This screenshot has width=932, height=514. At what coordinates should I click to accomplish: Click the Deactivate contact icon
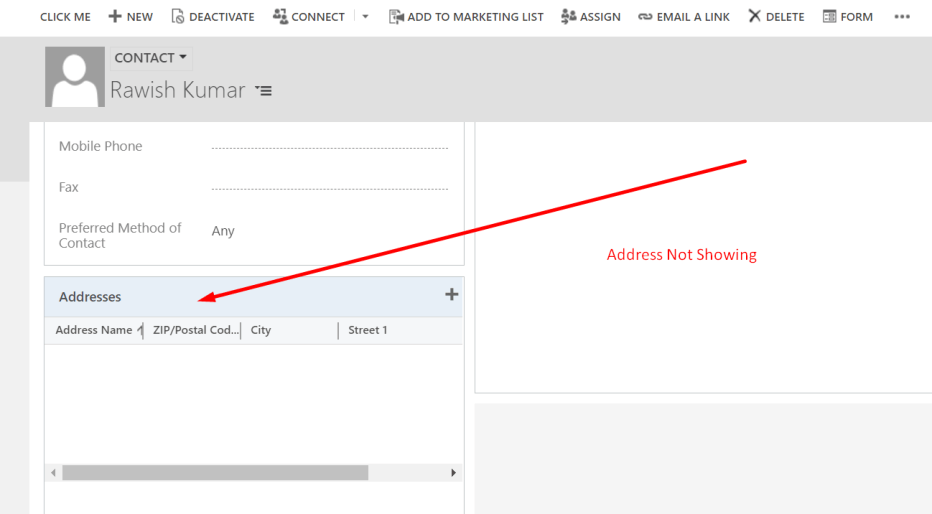(x=178, y=17)
